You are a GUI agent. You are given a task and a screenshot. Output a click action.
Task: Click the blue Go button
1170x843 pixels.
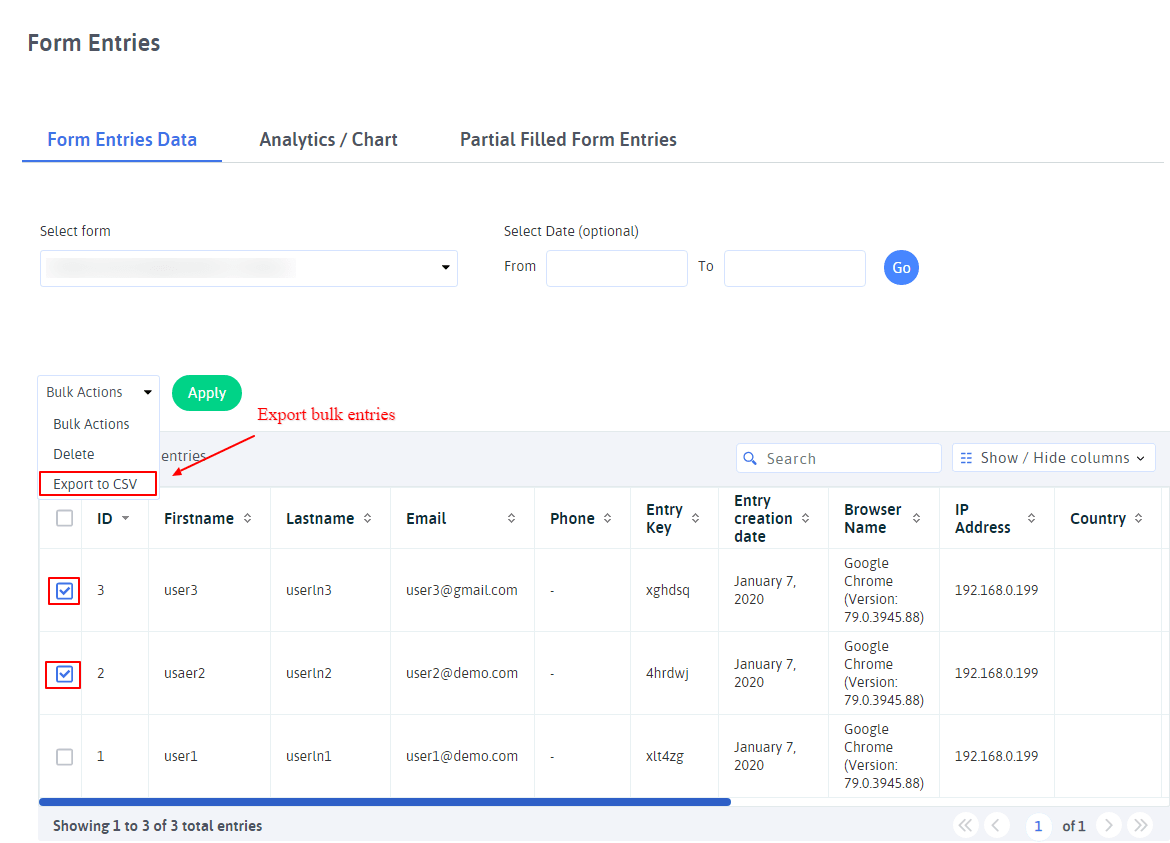pyautogui.click(x=901, y=268)
